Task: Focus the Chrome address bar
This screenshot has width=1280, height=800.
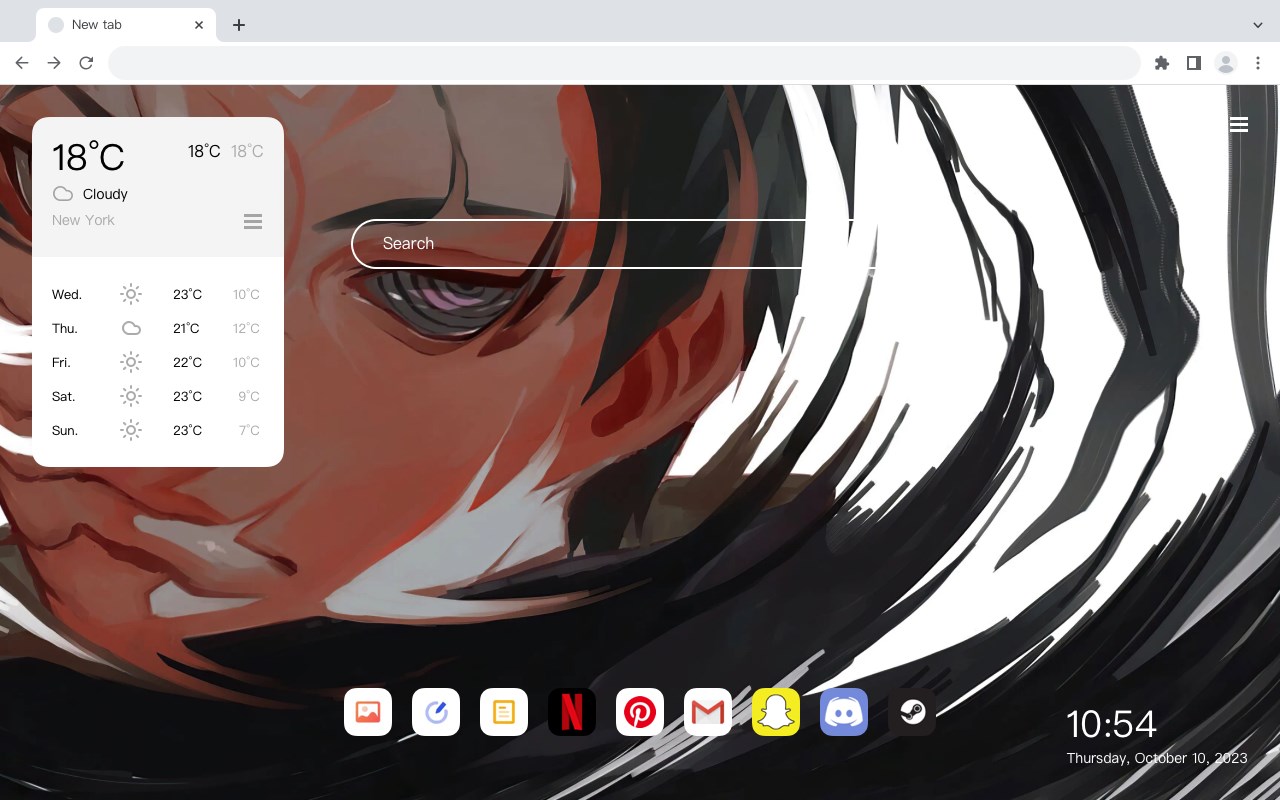Action: click(624, 63)
